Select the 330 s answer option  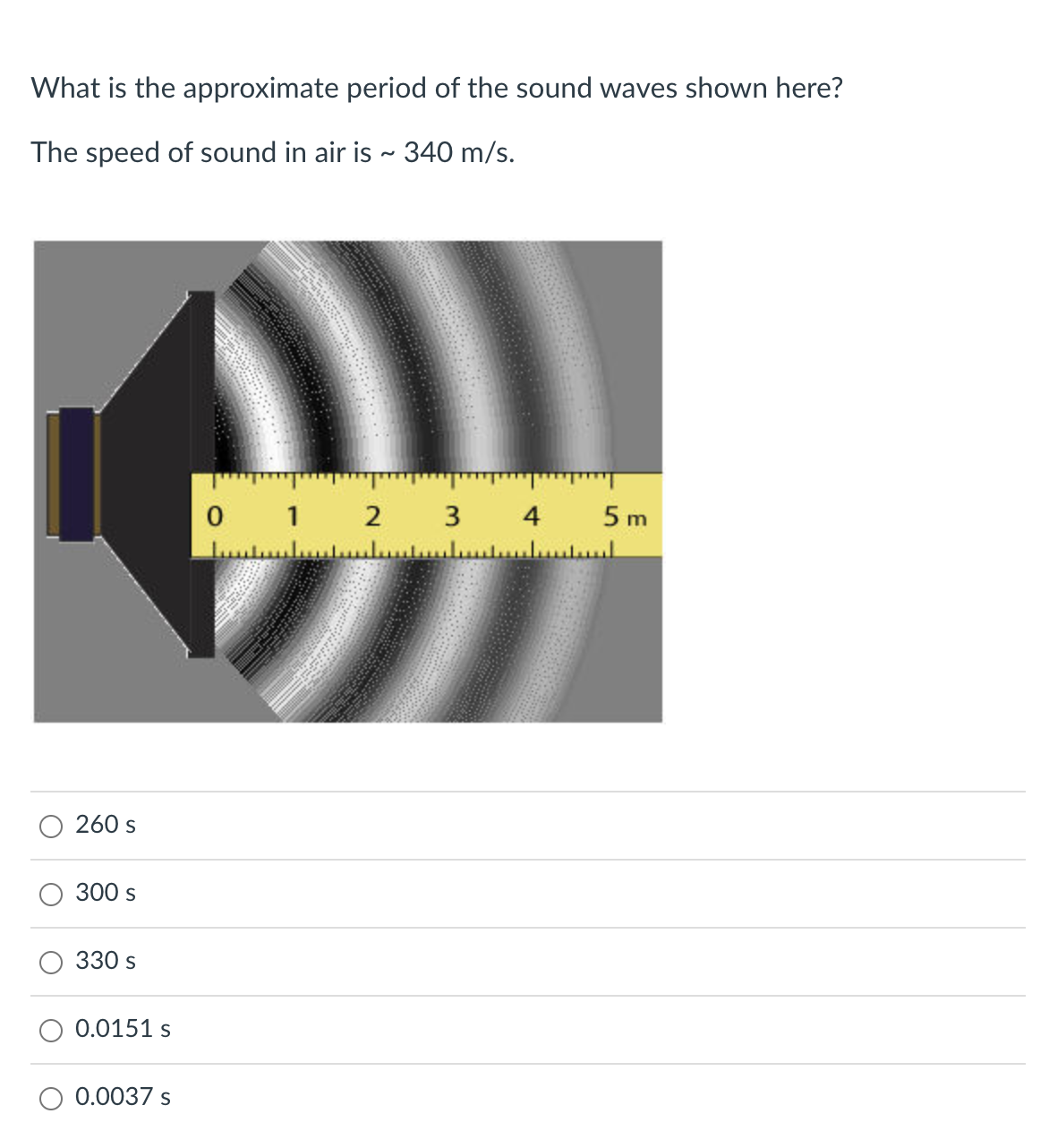pos(50,961)
